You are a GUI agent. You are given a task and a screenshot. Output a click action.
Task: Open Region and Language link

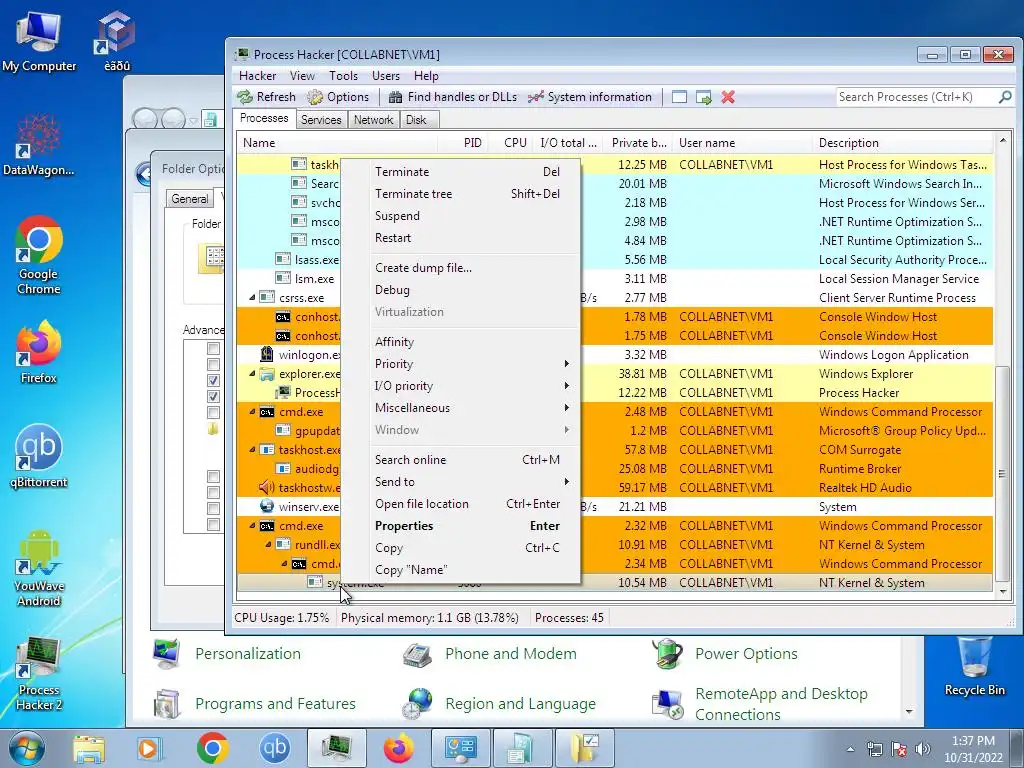tap(520, 703)
